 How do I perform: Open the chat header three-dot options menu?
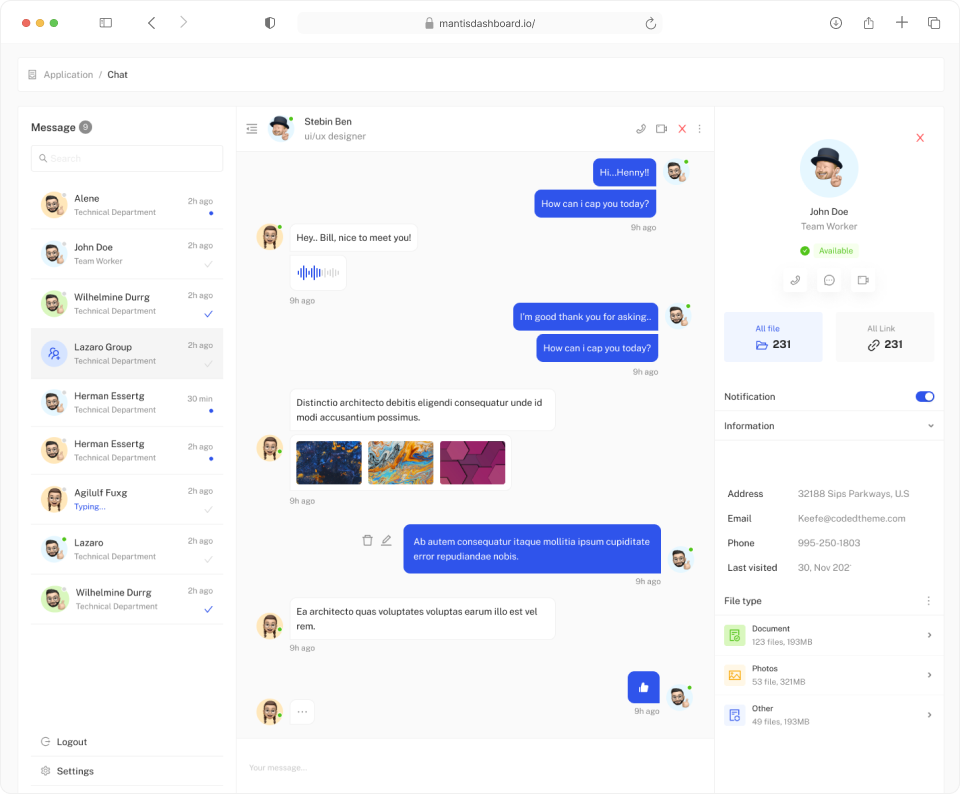tap(699, 129)
